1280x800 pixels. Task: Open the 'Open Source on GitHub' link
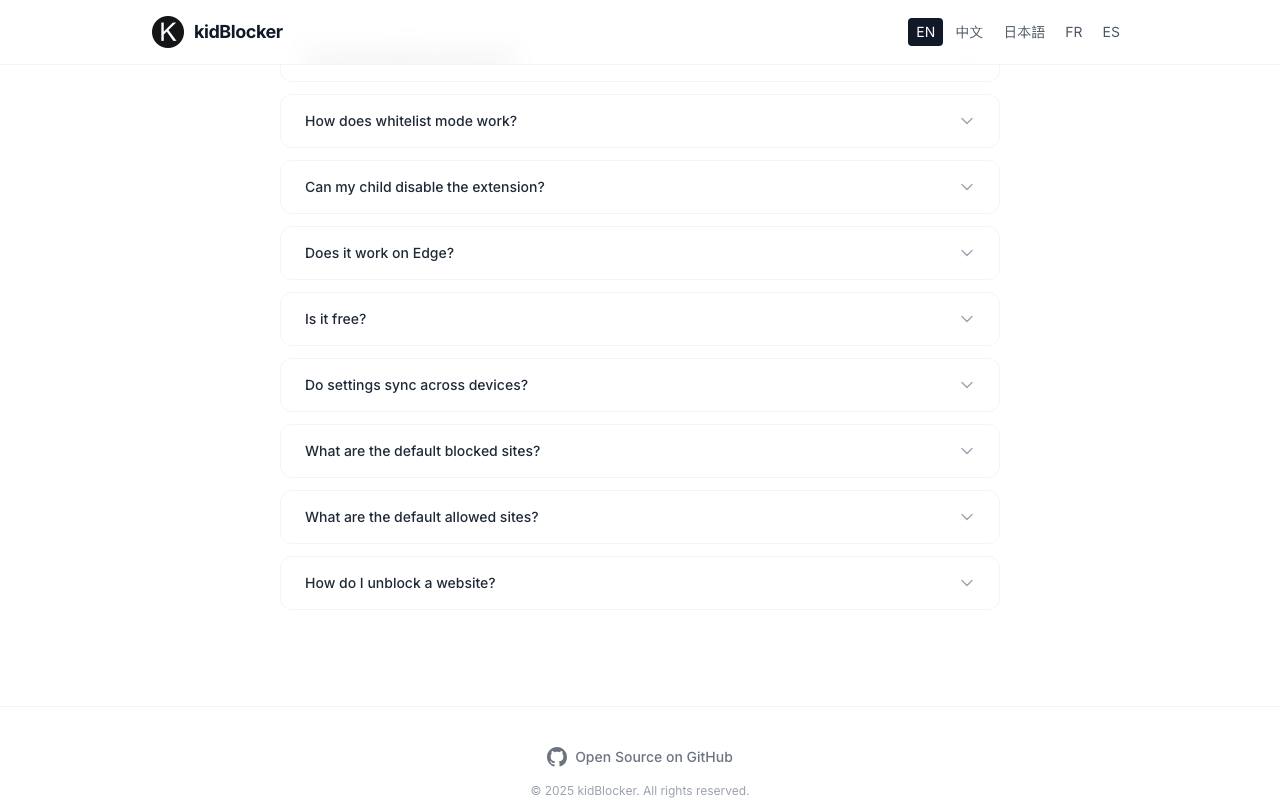tap(640, 757)
